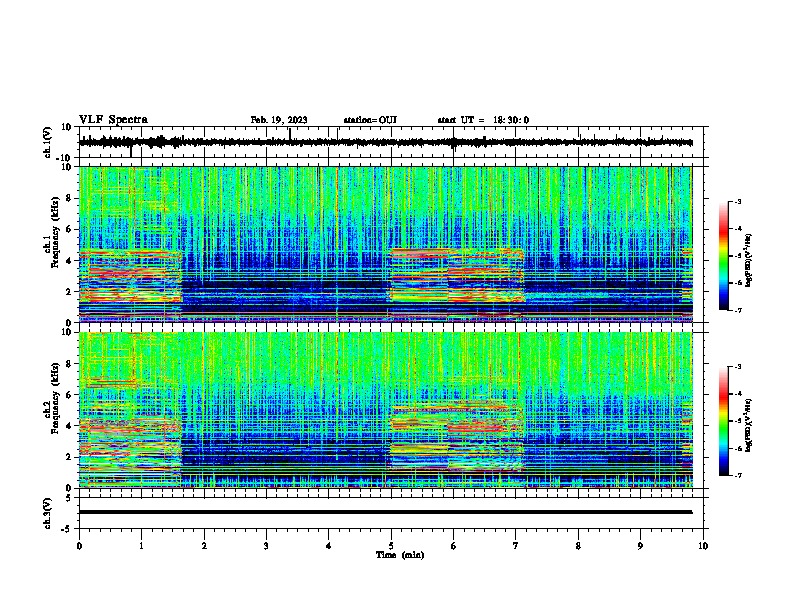Click the "1" tick on the time axis
This screenshot has height=612, width=792.
click(141, 546)
